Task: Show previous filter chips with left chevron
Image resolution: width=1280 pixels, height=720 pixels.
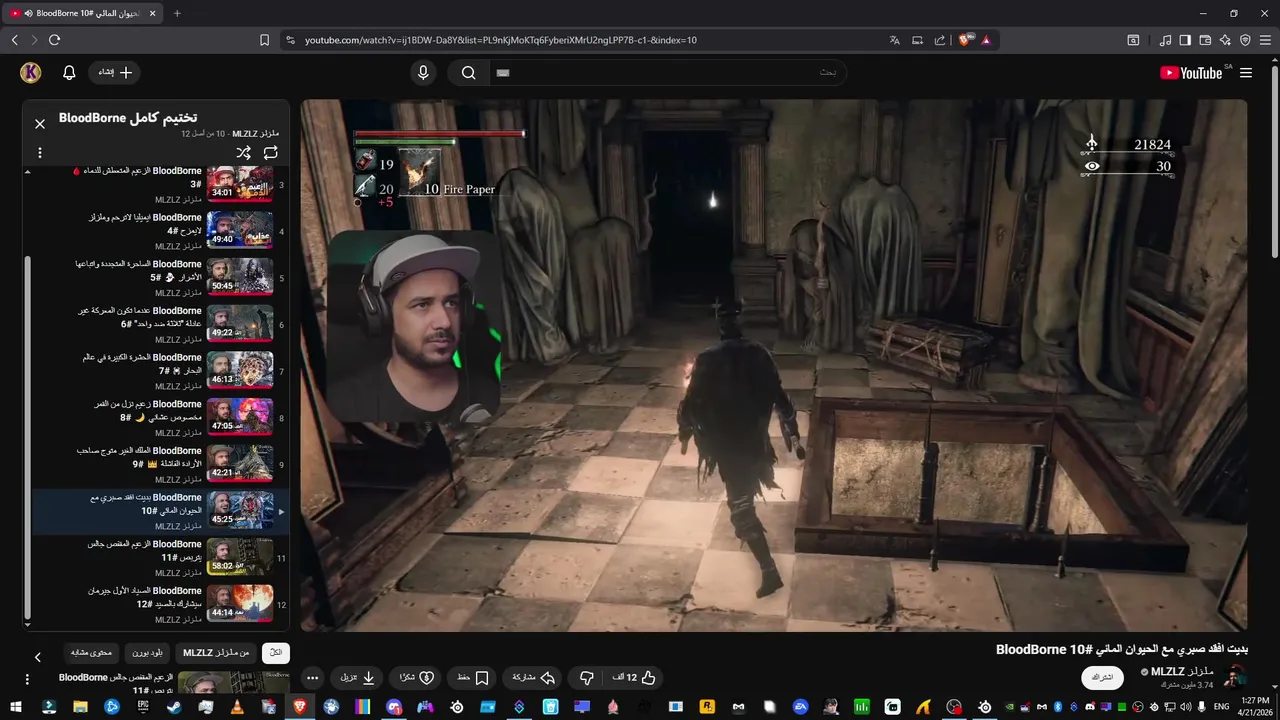Action: [38, 657]
